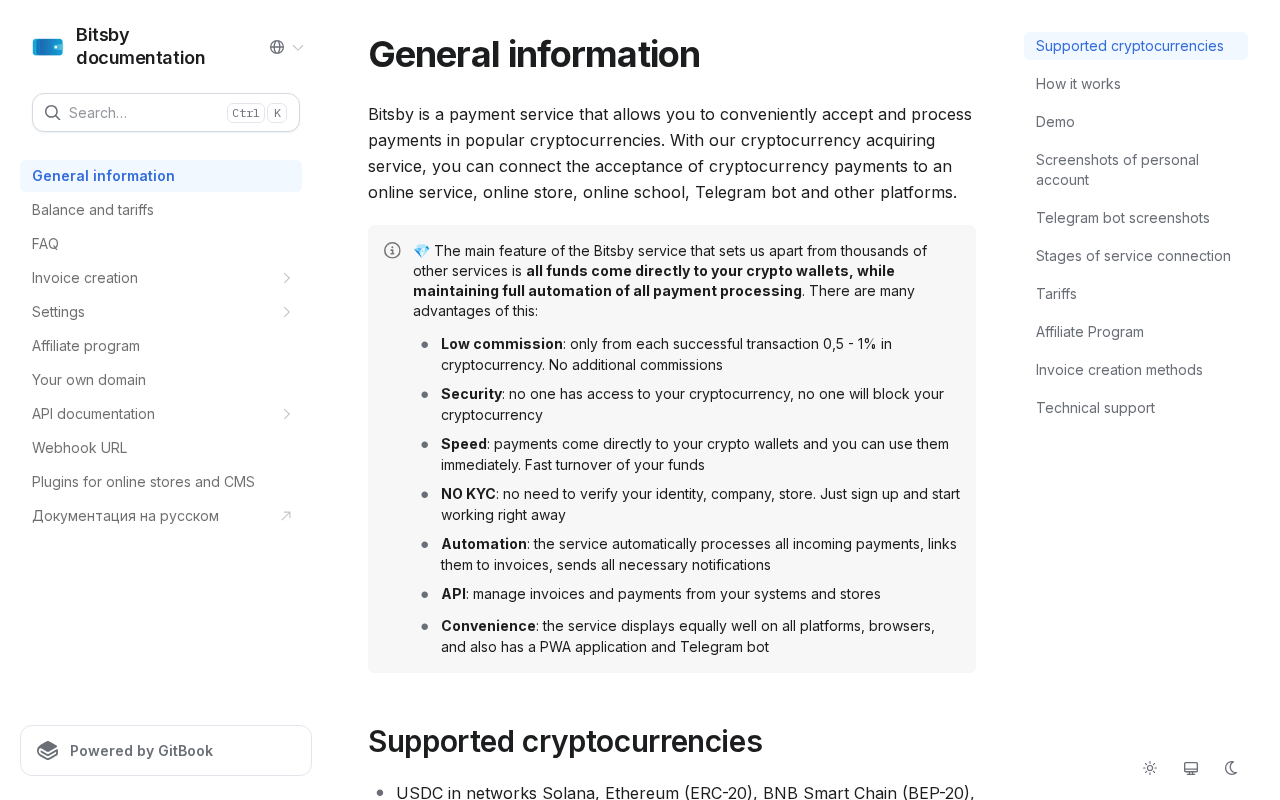Screen dimensions: 1280x800
Task: Switch to dark theme
Action: pyautogui.click(x=1232, y=768)
